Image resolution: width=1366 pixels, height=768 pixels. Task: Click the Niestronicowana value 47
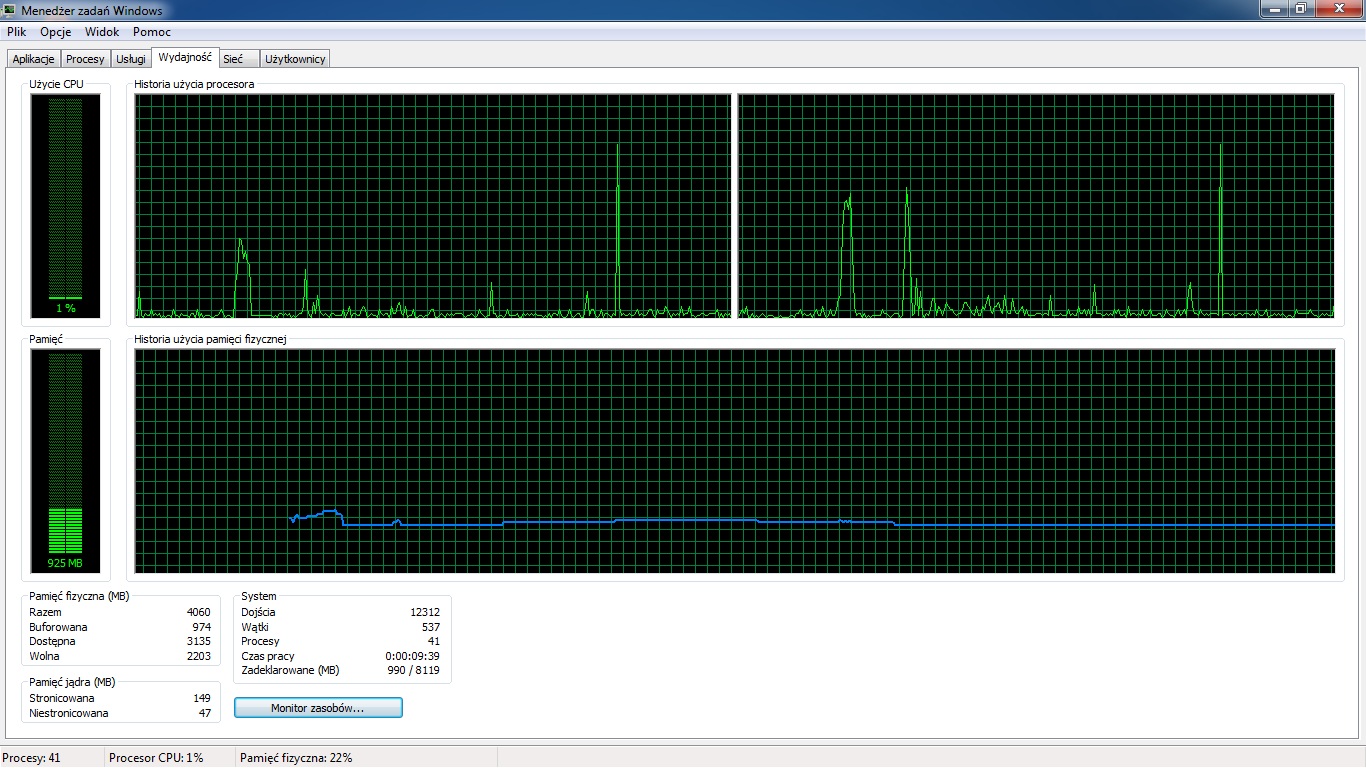click(205, 713)
